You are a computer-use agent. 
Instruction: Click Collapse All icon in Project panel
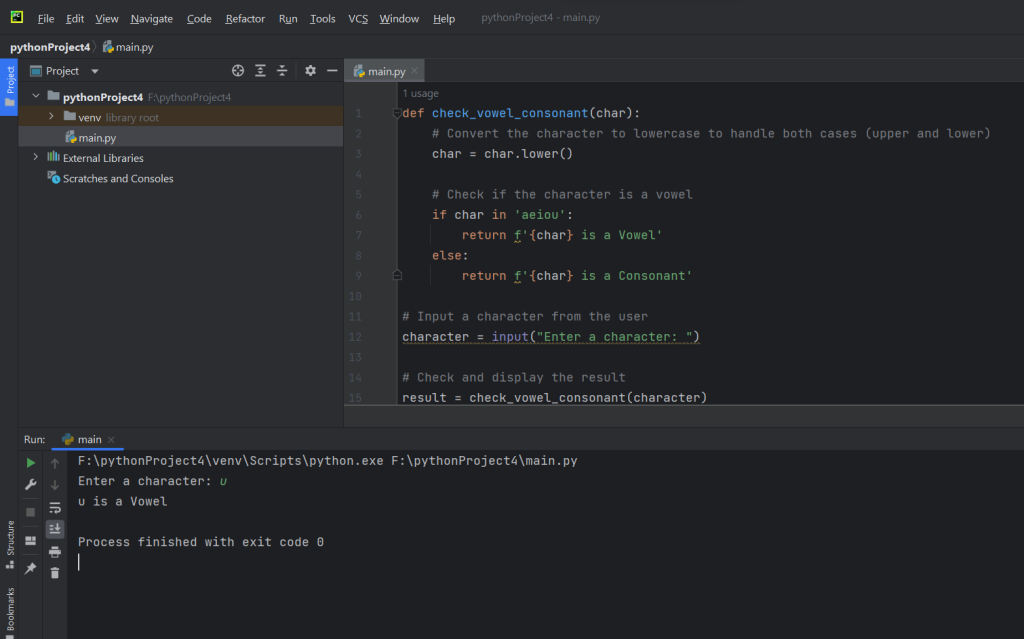tap(282, 71)
